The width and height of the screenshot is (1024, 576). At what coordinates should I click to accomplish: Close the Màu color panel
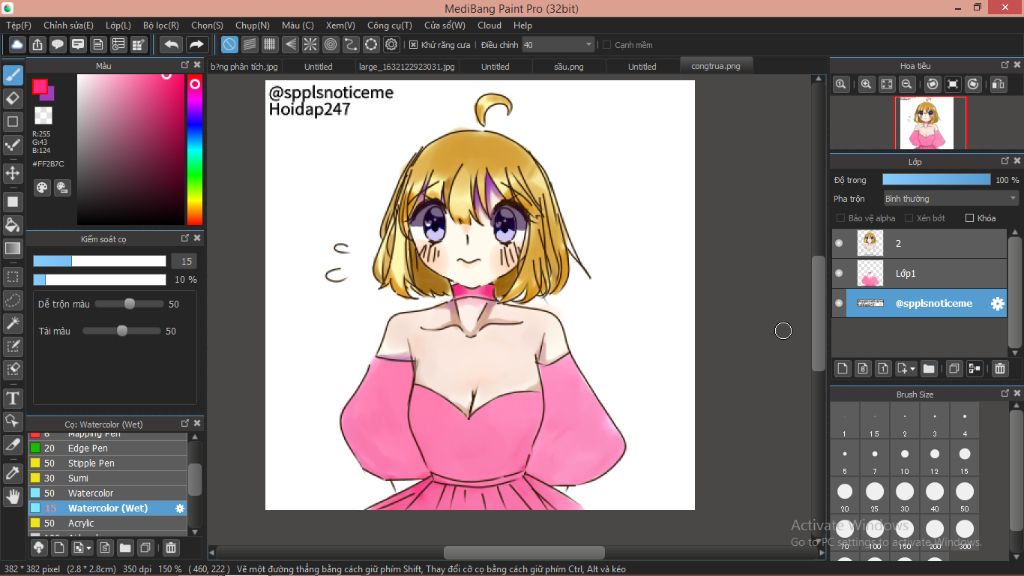pos(197,65)
